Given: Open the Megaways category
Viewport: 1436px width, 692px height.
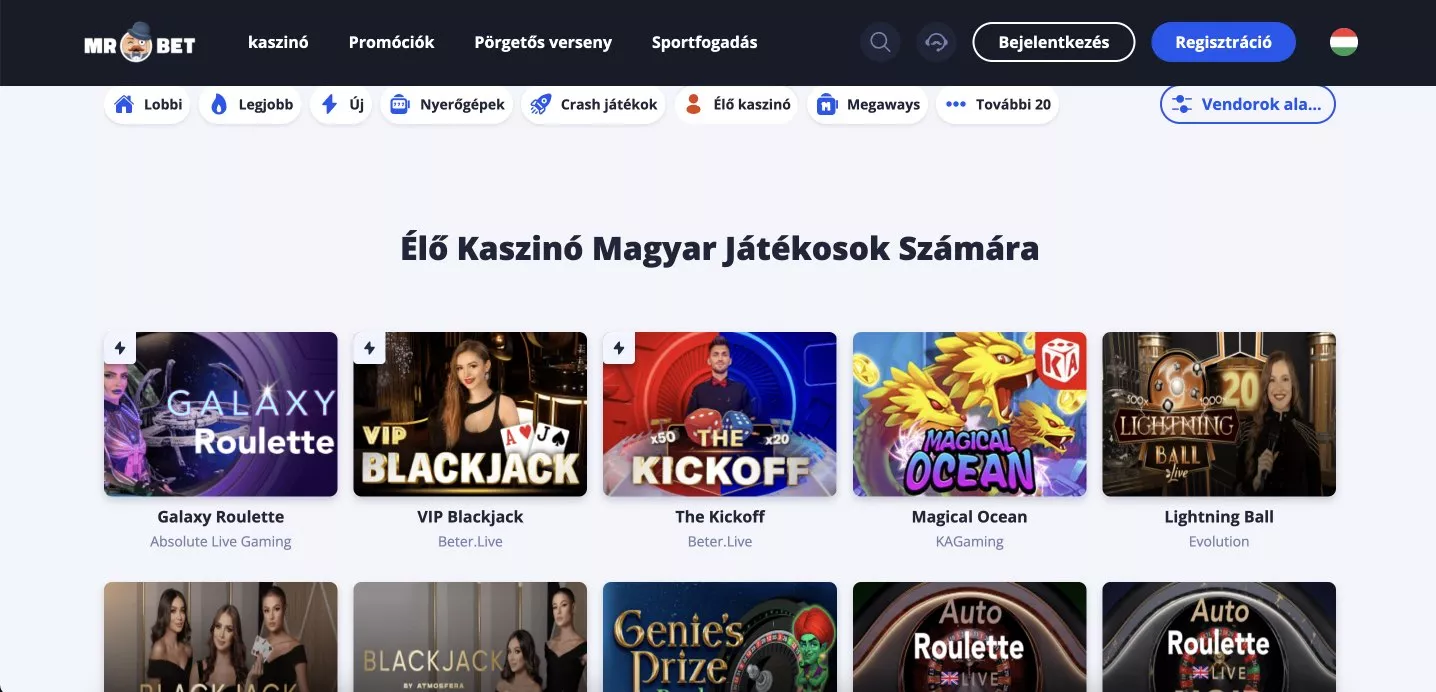Looking at the screenshot, I should click(867, 104).
